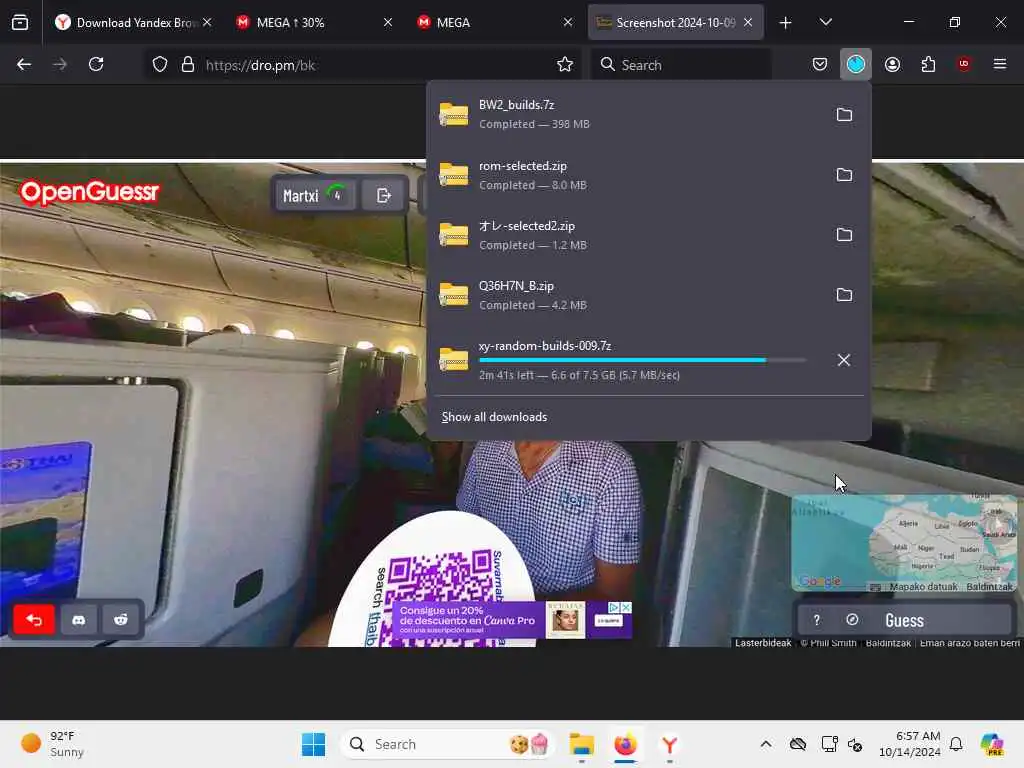Open the BW2_builds.7z download
Viewport: 1024px width, 768px height.
627,114
